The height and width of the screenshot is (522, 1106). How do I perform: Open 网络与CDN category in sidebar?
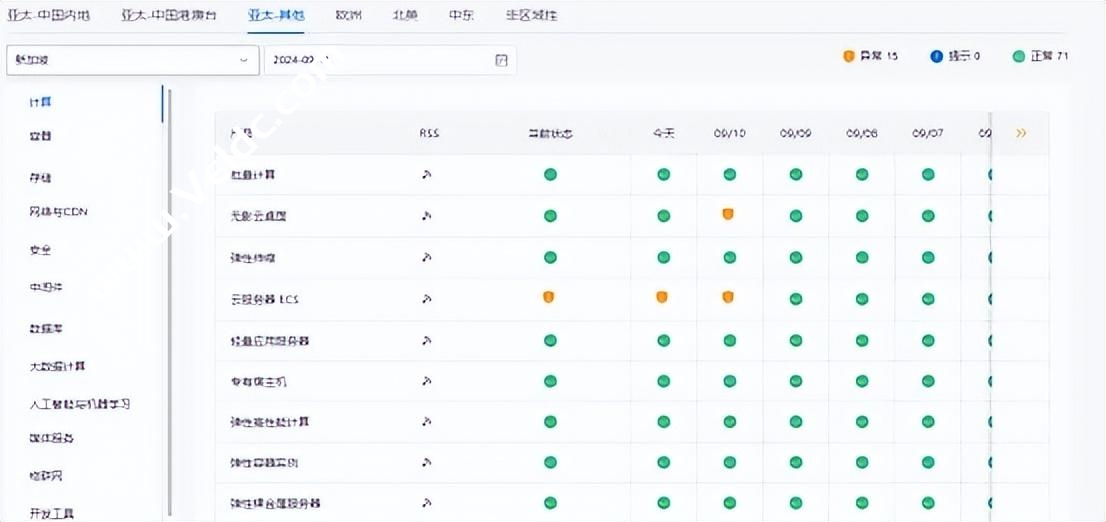(x=59, y=212)
